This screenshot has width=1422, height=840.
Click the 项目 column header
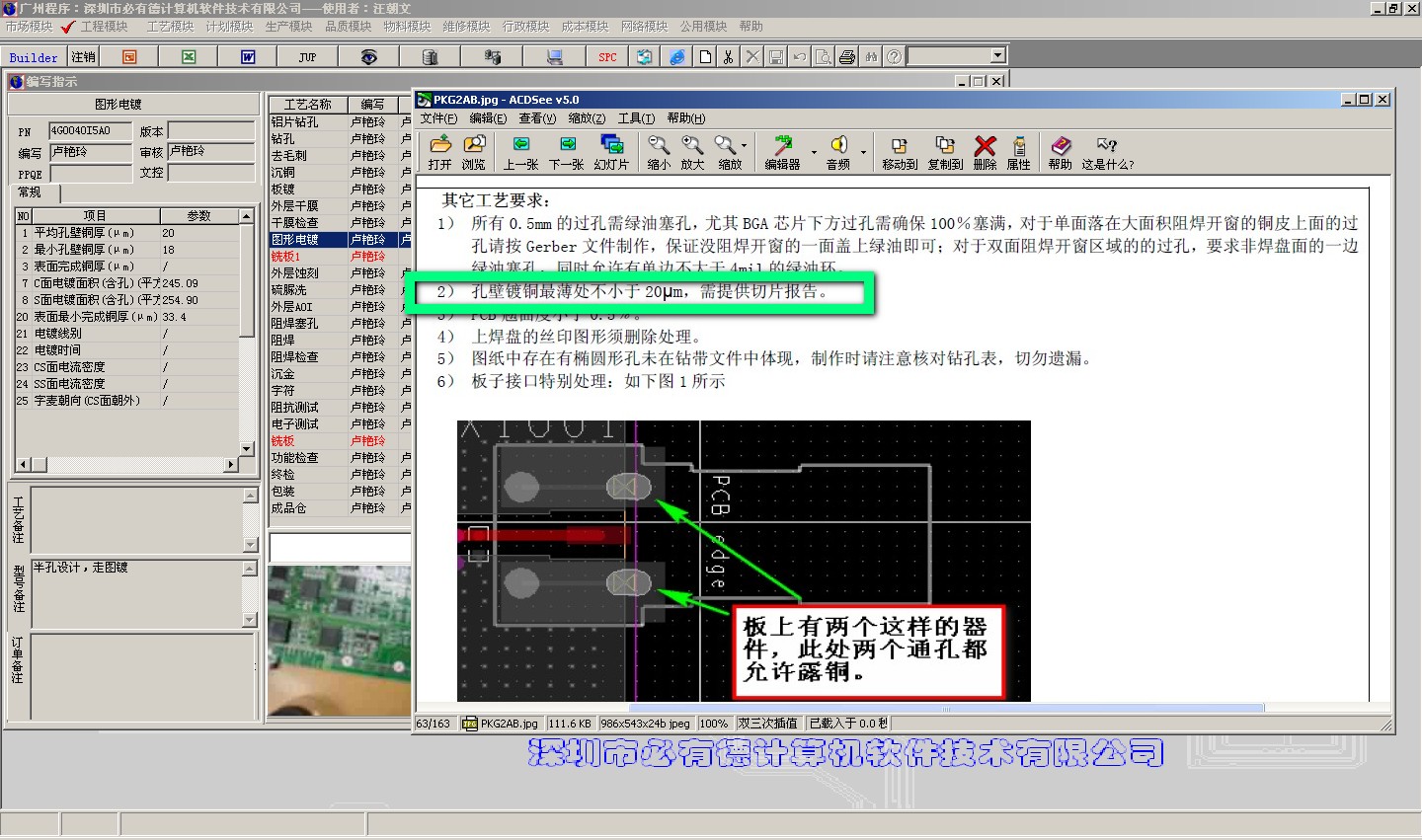[x=95, y=215]
